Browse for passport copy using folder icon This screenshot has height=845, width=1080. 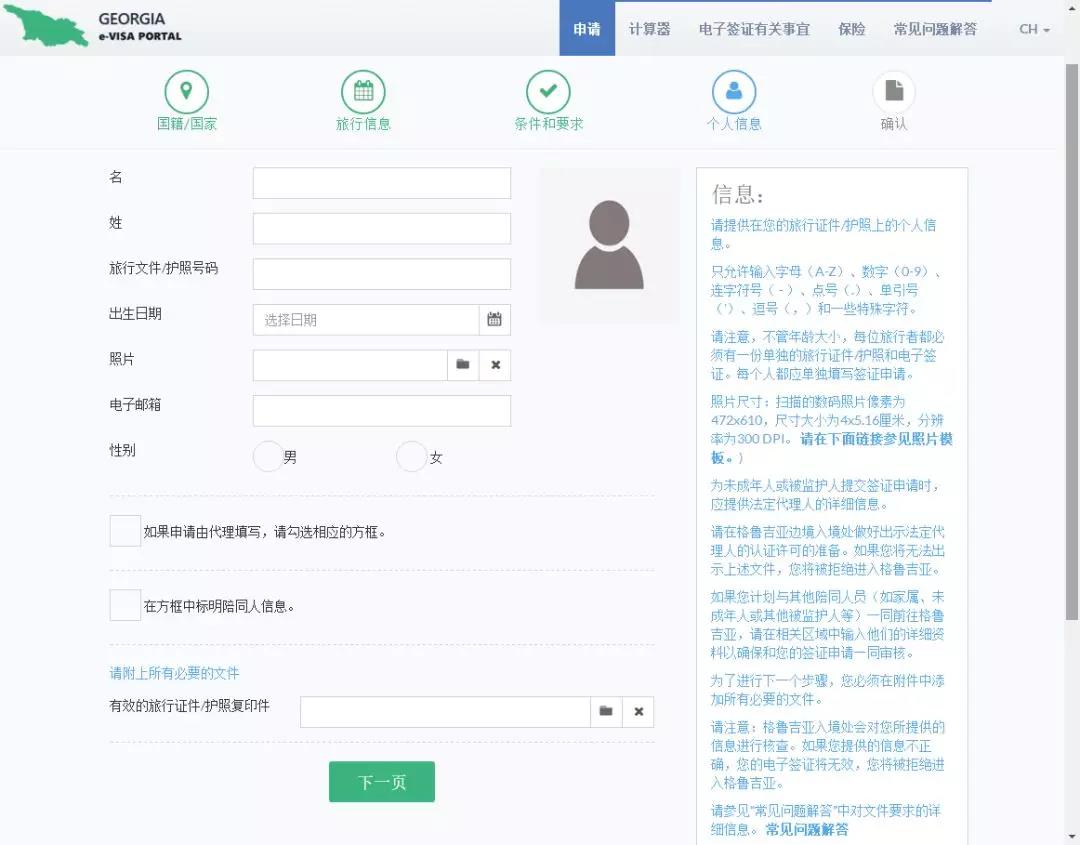(x=606, y=712)
